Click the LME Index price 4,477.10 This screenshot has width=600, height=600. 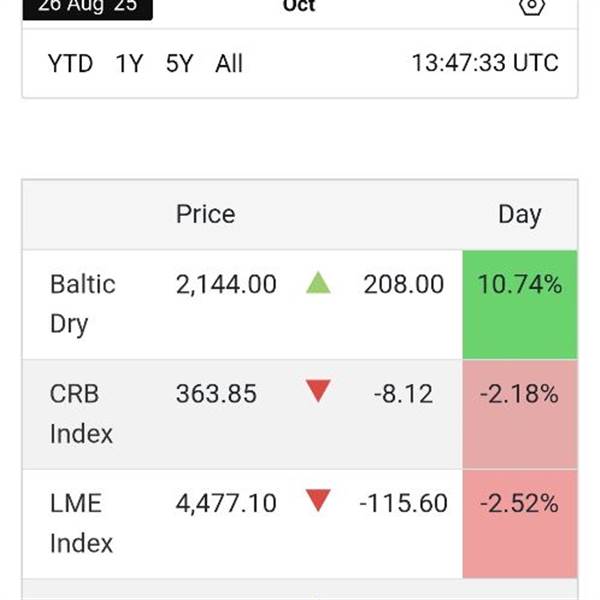[x=226, y=502]
